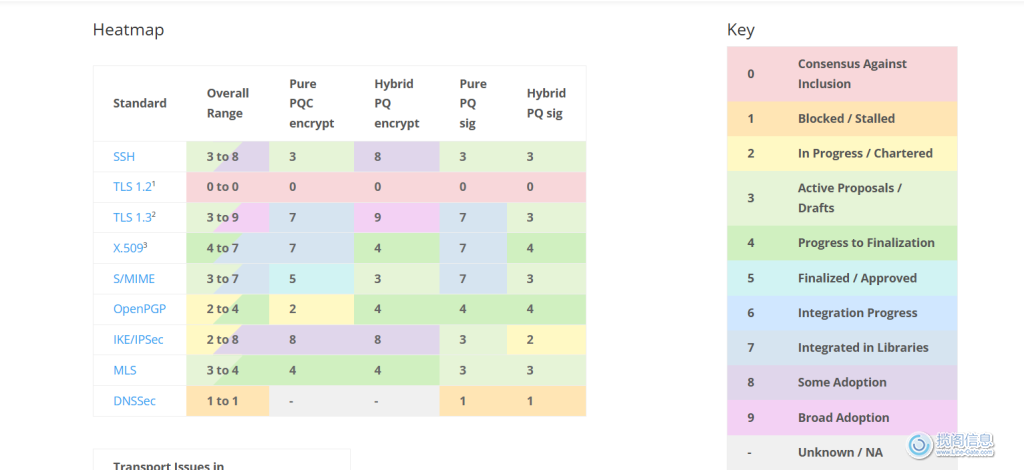Follow the TLS 1.3 link
This screenshot has height=470, width=1024.
(x=134, y=218)
